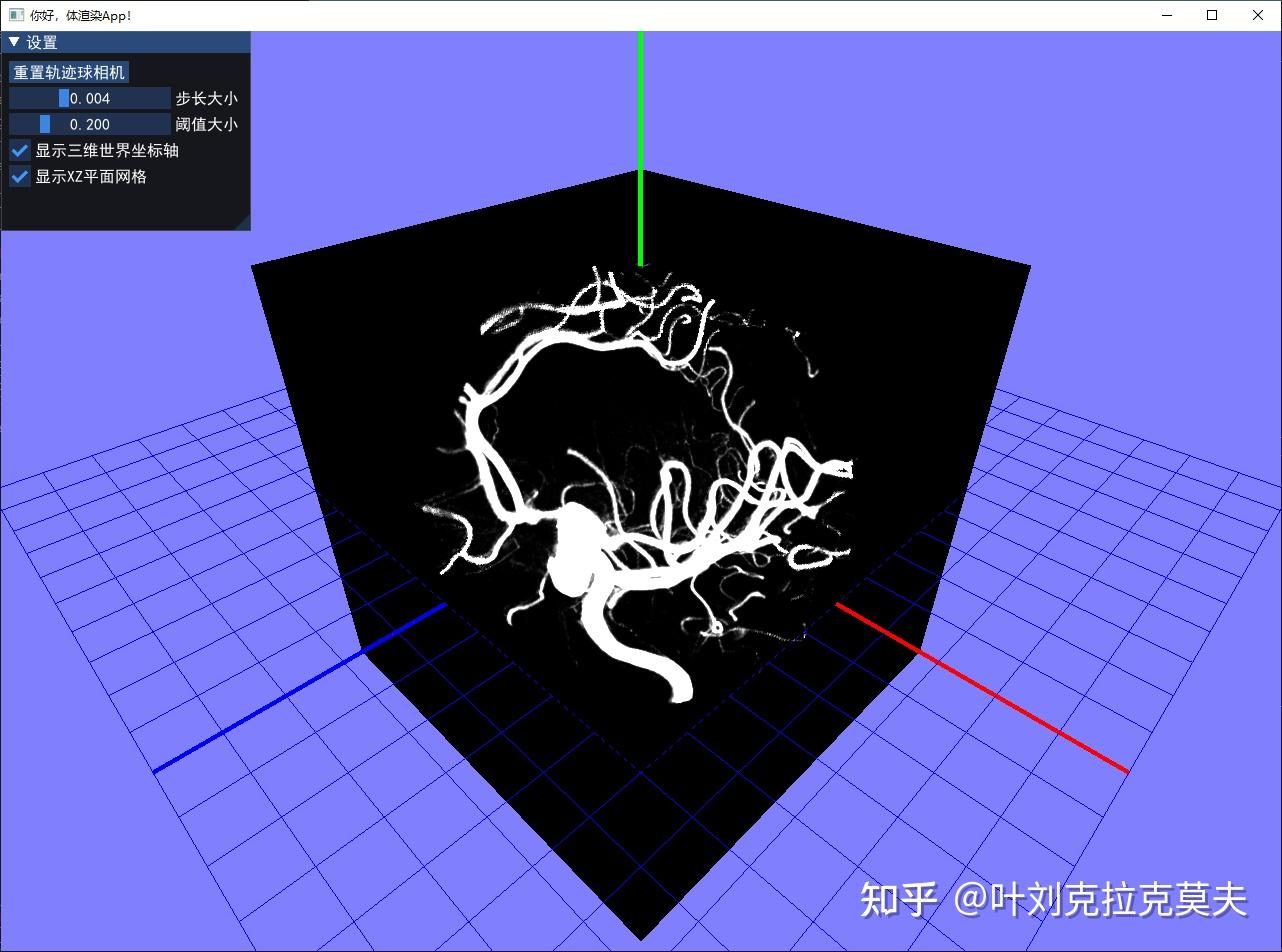Click the 步长大小 value showing 0.004
This screenshot has width=1282, height=952.
pyautogui.click(x=88, y=97)
